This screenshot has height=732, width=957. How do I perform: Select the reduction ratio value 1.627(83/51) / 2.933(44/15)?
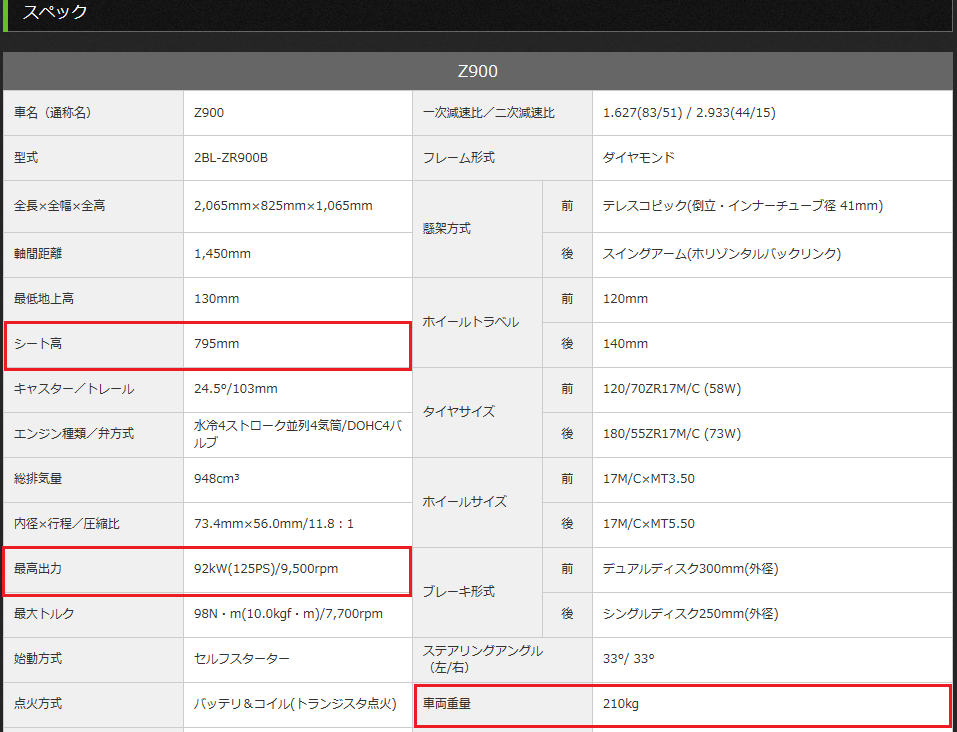tap(689, 113)
